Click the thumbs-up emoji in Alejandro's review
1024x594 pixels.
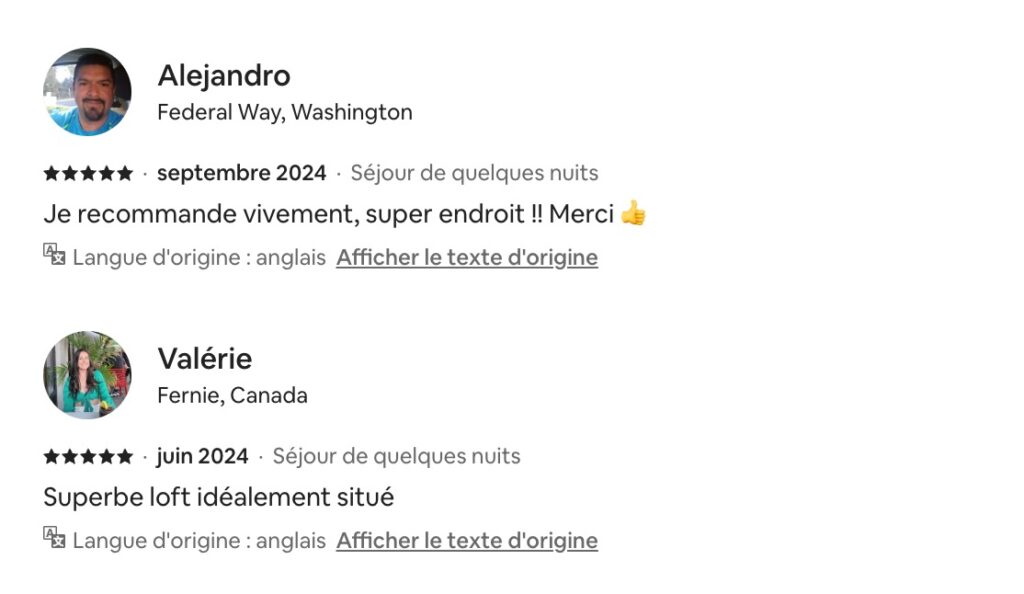click(633, 213)
